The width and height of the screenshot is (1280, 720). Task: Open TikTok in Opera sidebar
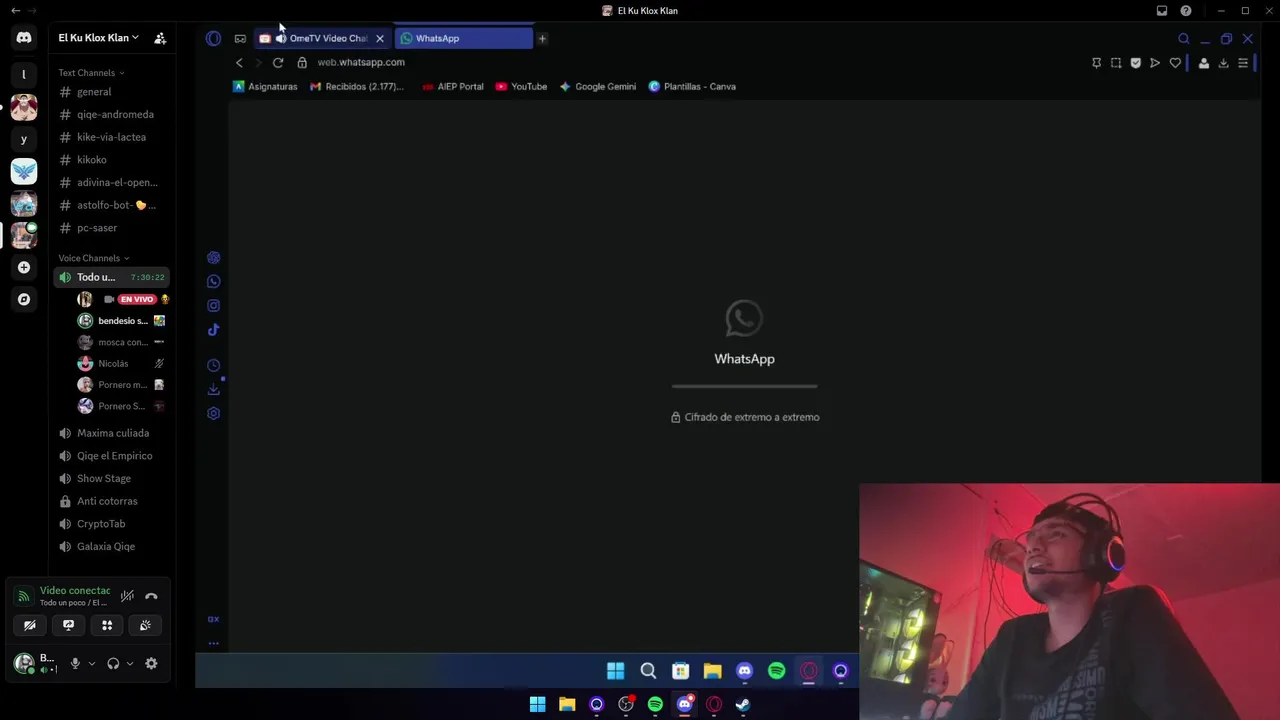pyautogui.click(x=213, y=330)
